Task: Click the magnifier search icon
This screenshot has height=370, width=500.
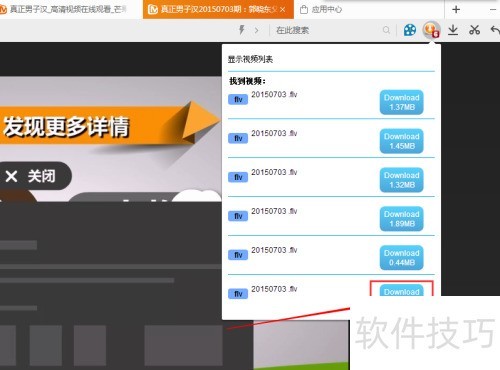Action: tap(386, 30)
